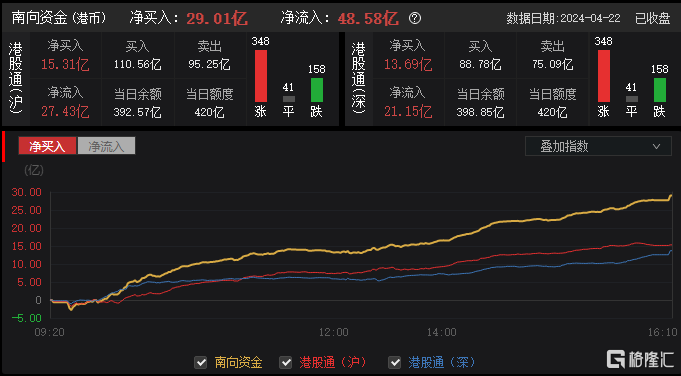The height and width of the screenshot is (376, 681).
Task: Click the help question mark icon beside 净流入
Action: tap(415, 18)
